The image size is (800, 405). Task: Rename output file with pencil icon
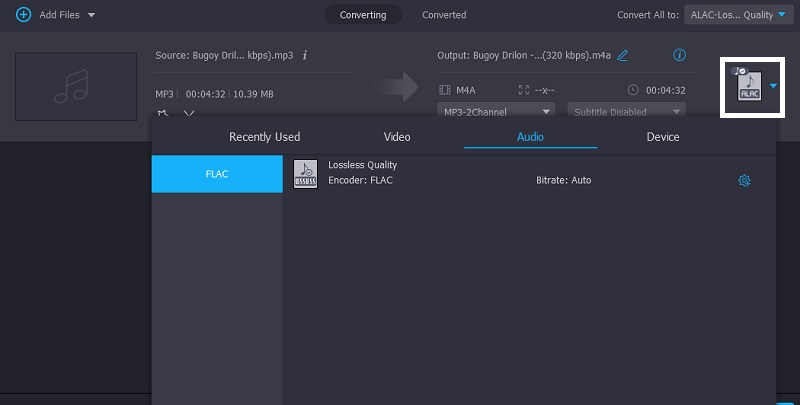[x=623, y=55]
